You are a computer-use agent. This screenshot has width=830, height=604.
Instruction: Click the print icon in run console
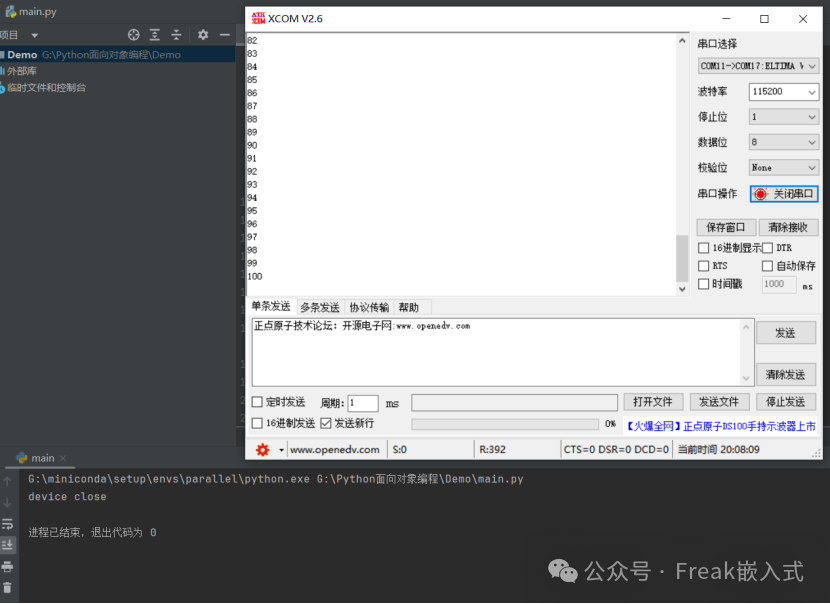tap(8, 566)
